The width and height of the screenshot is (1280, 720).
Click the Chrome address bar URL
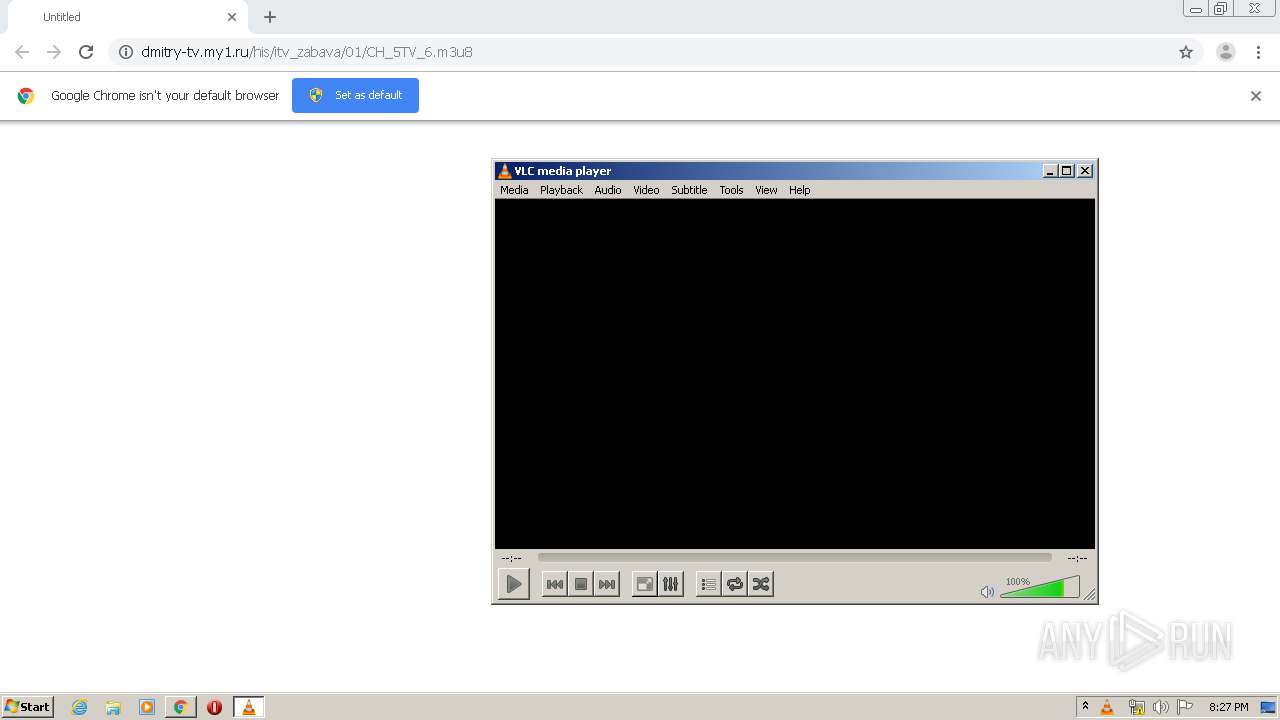tap(306, 52)
